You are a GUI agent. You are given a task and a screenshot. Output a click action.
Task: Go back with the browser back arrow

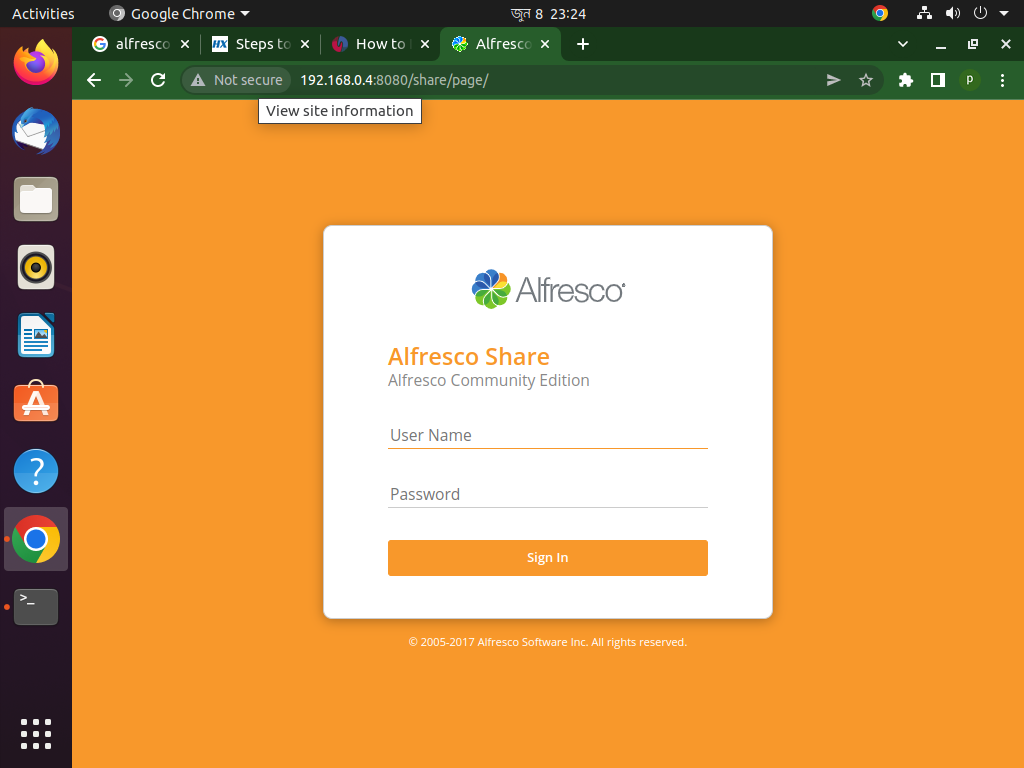pos(94,80)
